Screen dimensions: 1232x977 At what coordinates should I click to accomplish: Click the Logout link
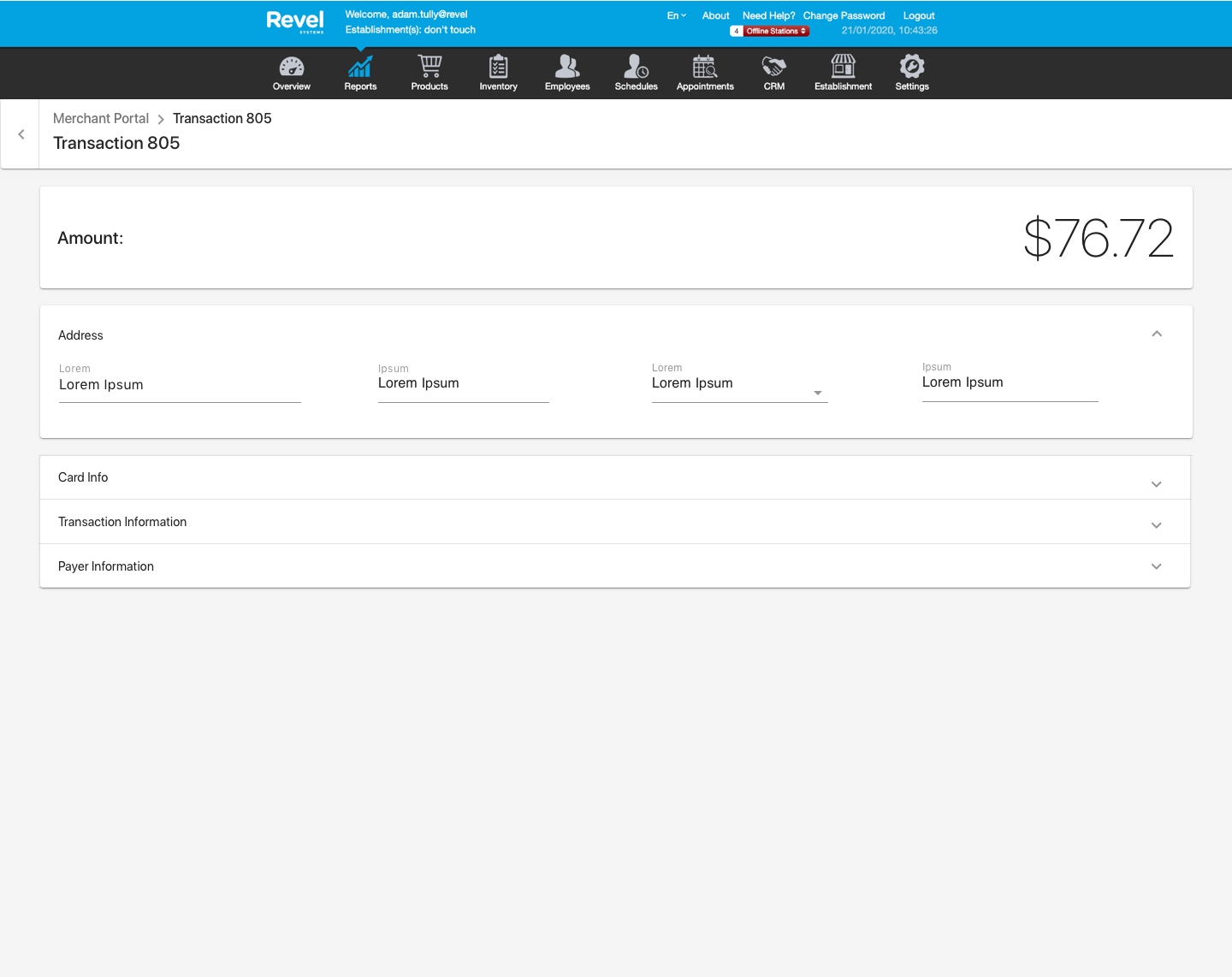pos(918,15)
